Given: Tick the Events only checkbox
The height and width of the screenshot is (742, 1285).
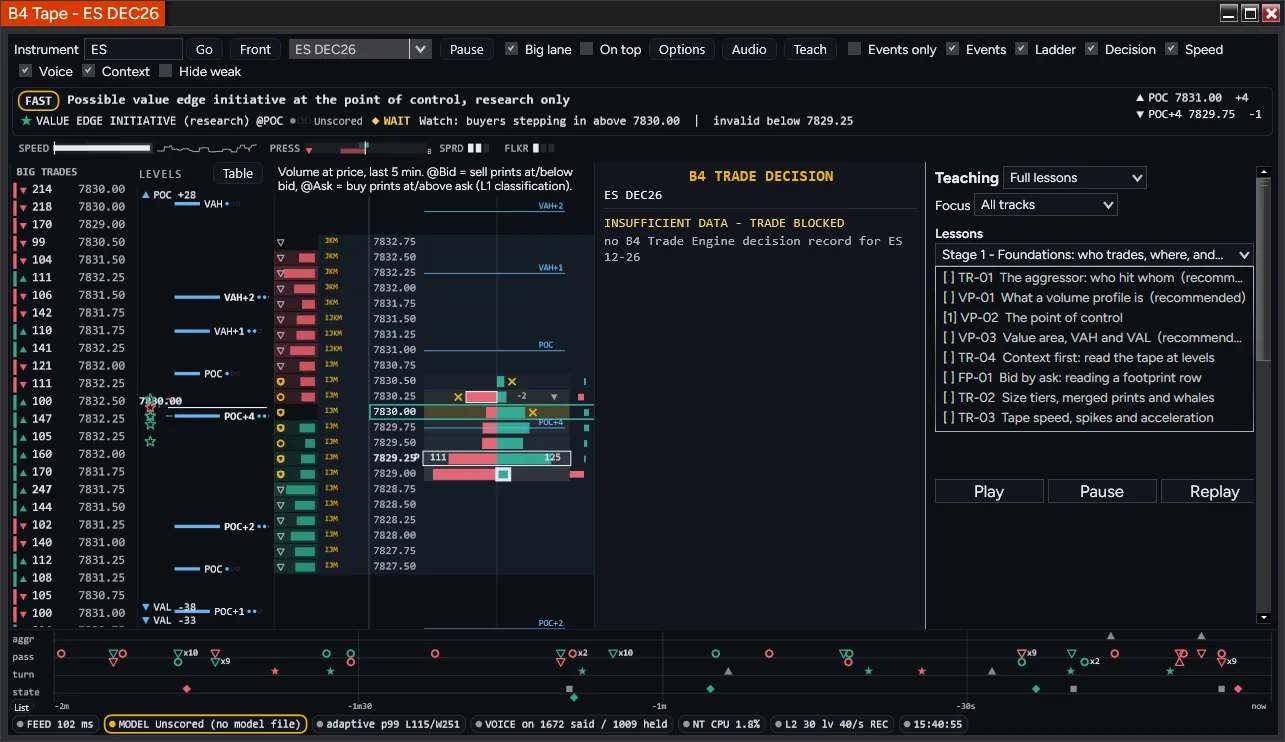Looking at the screenshot, I should point(855,49).
